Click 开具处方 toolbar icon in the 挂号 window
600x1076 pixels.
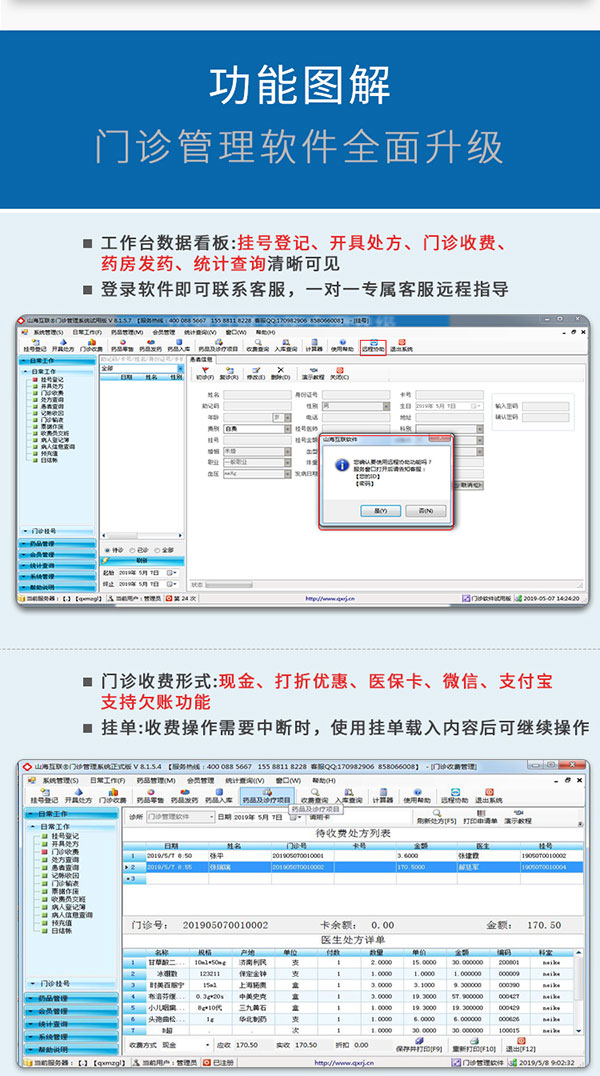point(62,345)
